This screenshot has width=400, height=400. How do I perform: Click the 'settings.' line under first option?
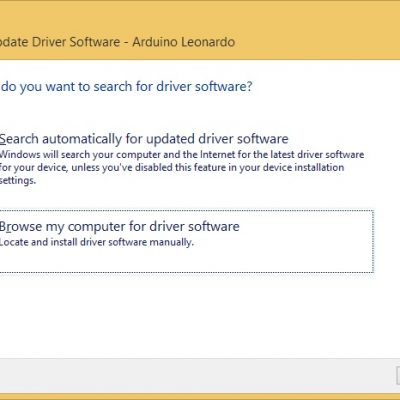(x=17, y=181)
